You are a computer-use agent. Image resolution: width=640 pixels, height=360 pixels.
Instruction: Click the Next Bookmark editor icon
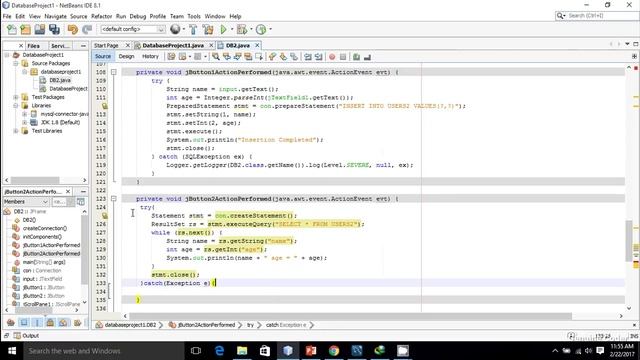coord(283,57)
